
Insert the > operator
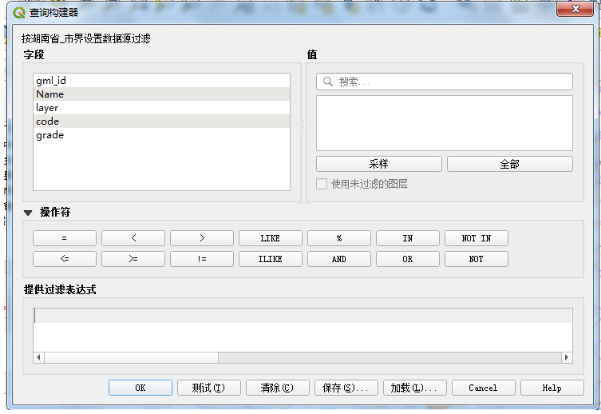pos(202,238)
